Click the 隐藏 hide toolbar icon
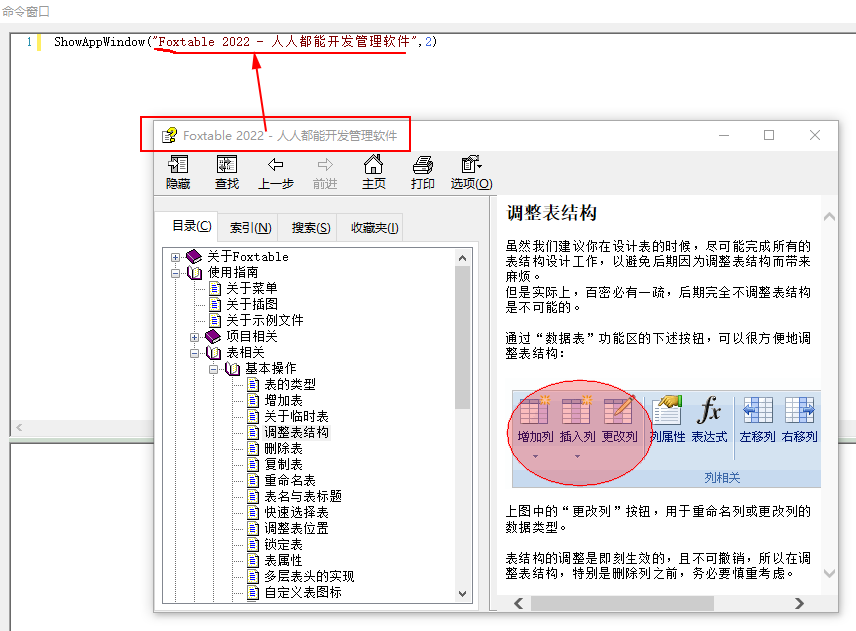Screen dimensions: 856x631 tap(178, 164)
